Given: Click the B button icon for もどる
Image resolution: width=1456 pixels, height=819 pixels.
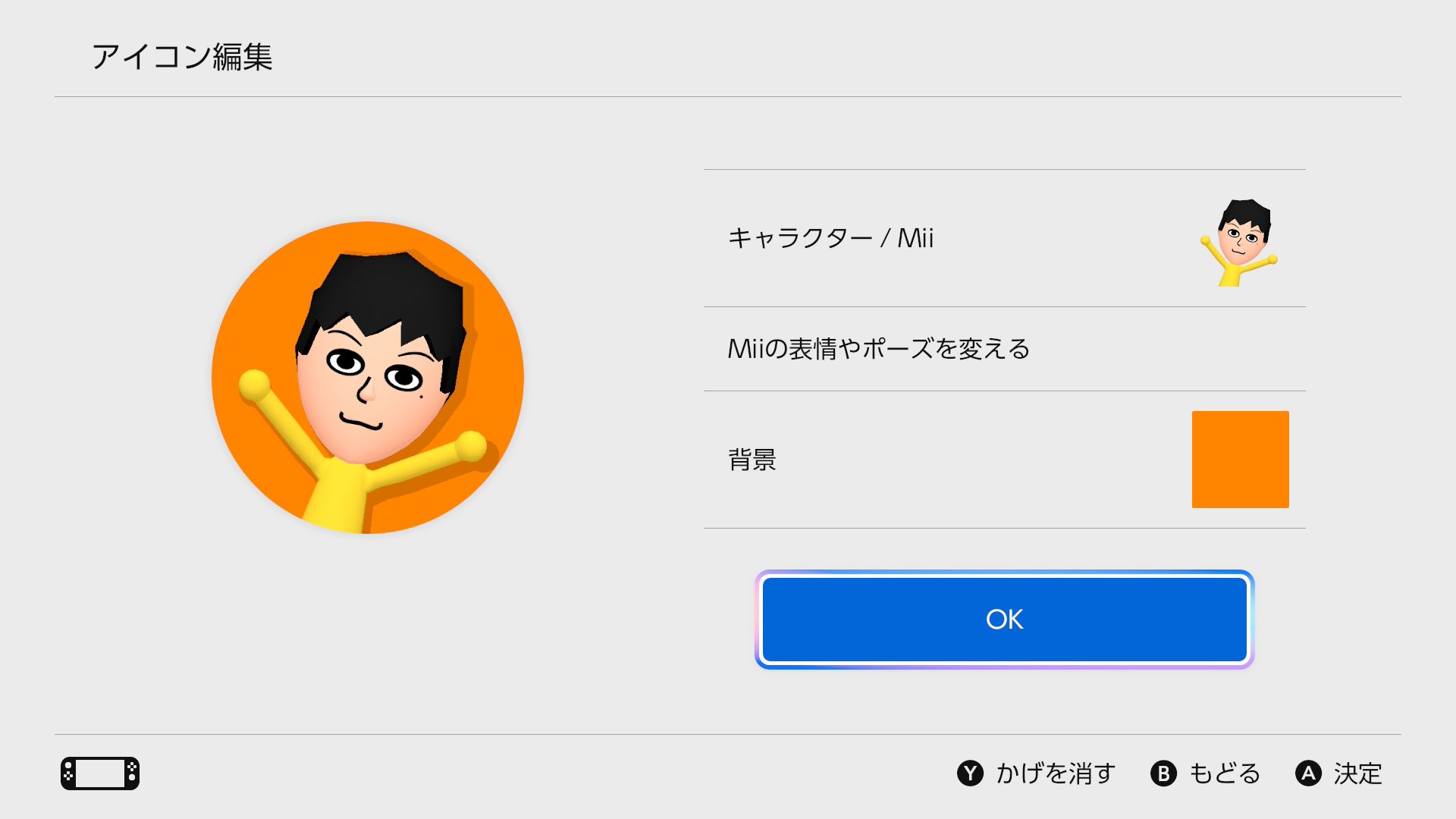Looking at the screenshot, I should click(1163, 773).
